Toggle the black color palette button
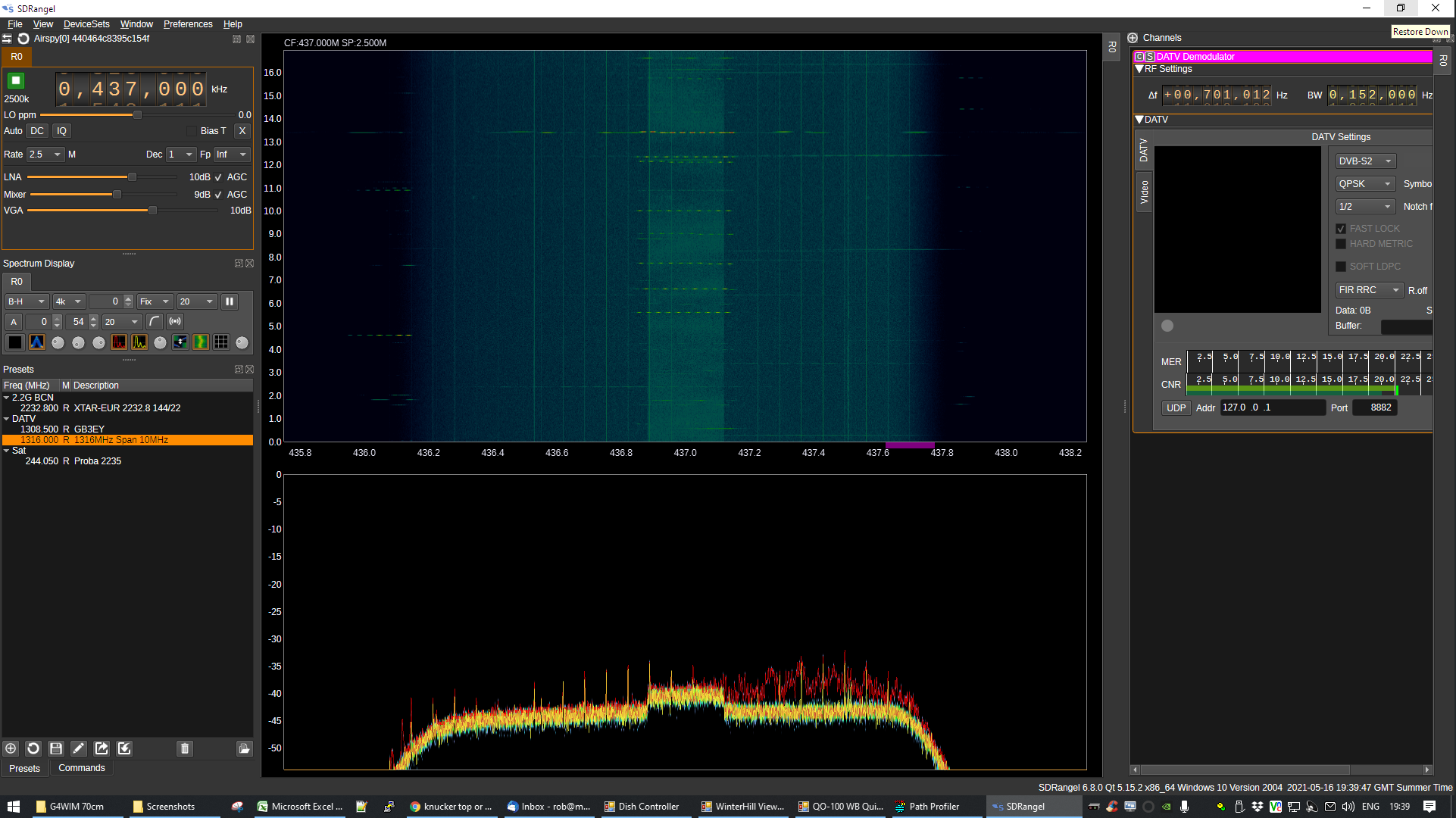Image resolution: width=1456 pixels, height=818 pixels. click(15, 342)
